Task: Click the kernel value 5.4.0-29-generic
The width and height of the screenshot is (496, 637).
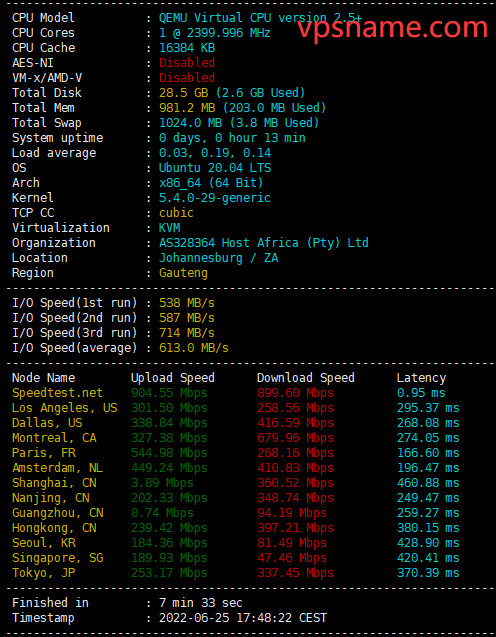Action: (x=214, y=198)
